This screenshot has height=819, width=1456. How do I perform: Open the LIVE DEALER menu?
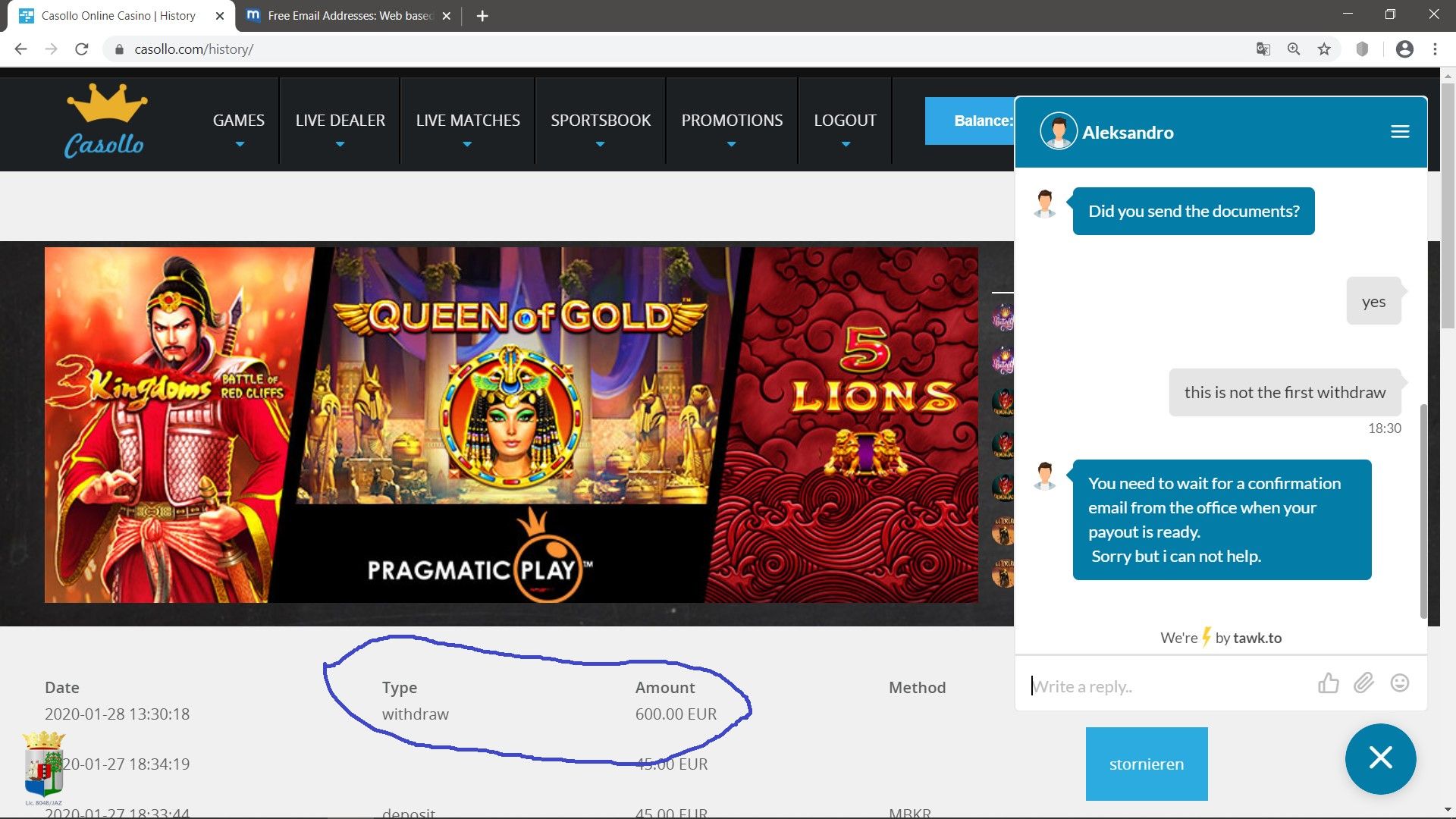pos(340,121)
